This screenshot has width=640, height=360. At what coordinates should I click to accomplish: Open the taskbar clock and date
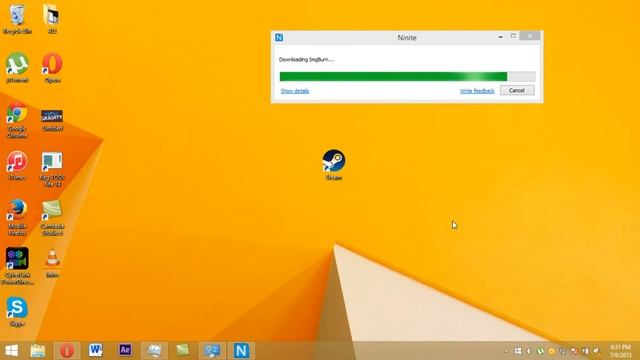pos(620,351)
